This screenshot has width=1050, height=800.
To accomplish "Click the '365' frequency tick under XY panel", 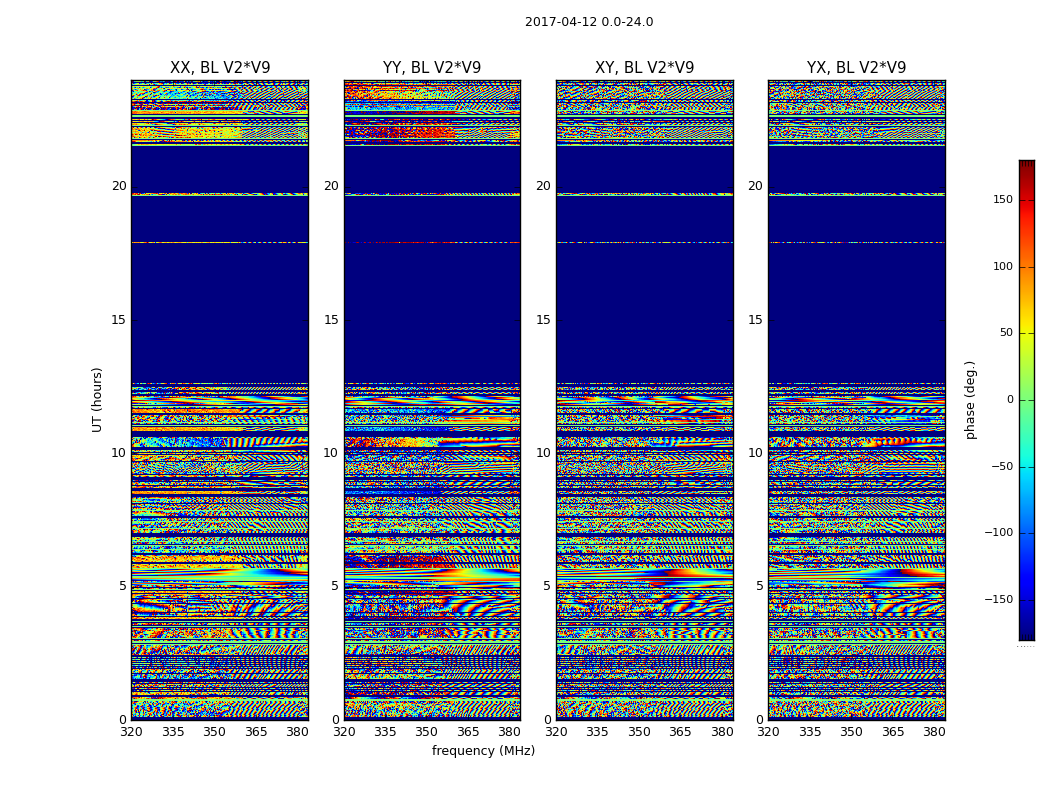I will (x=680, y=732).
